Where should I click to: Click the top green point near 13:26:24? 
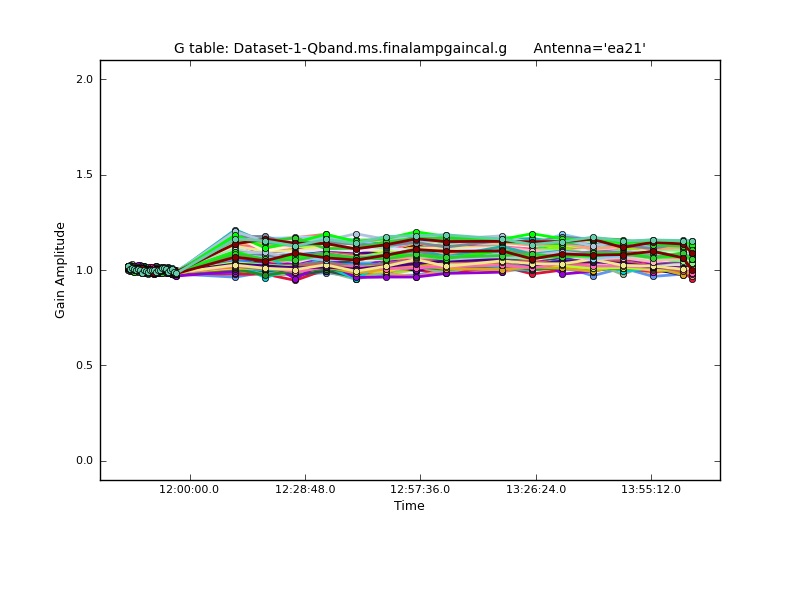[x=532, y=235]
